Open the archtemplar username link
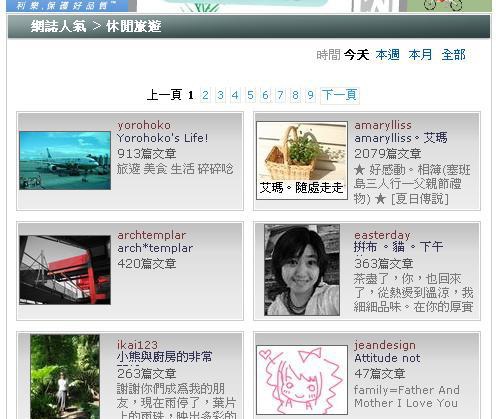The height and width of the screenshot is (419, 496). pyautogui.click(x=151, y=235)
